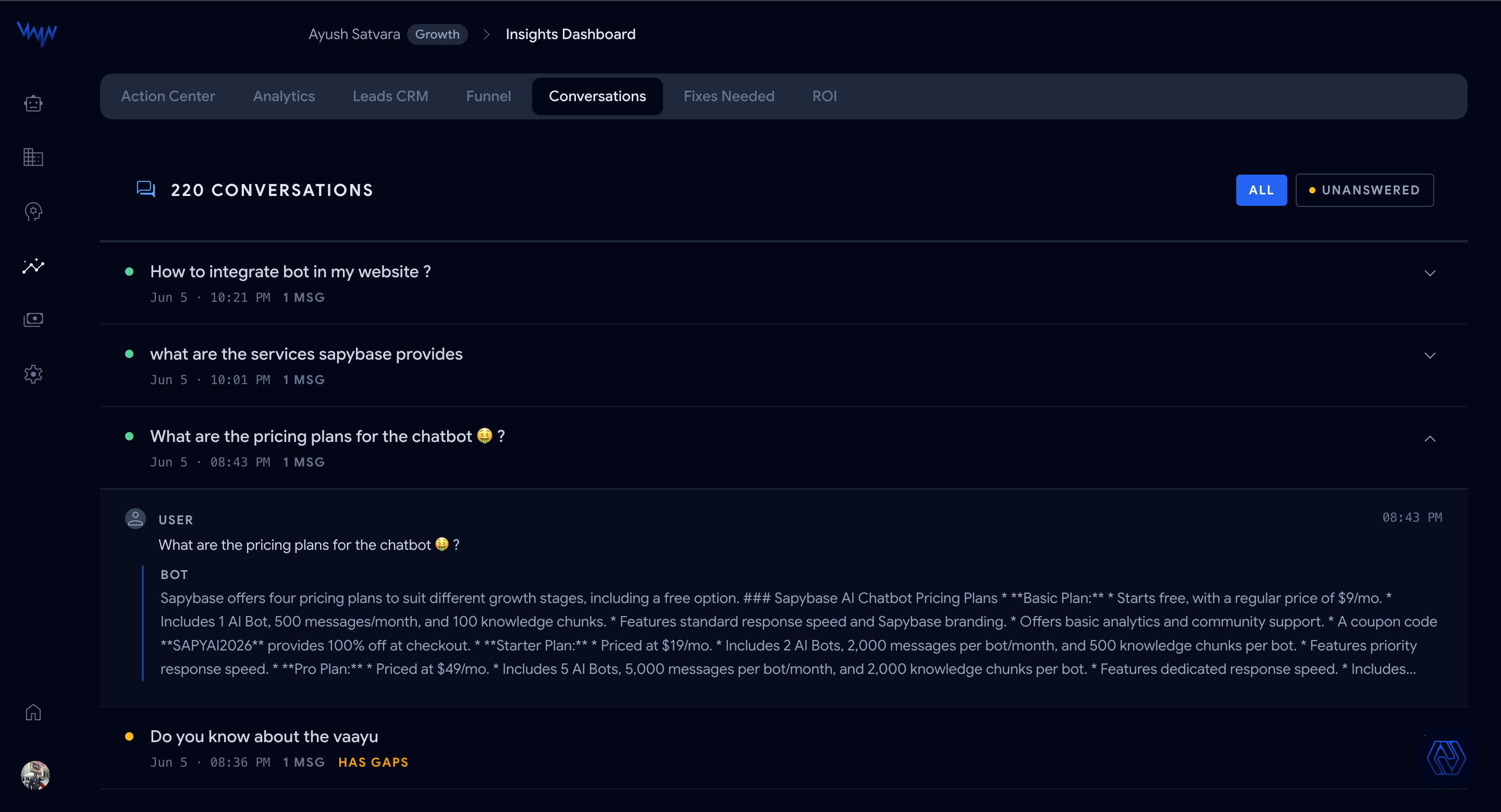Screen dimensions: 1501x812
Task: Toggle the UNANSWERED conversations filter
Action: [x=1364, y=190]
